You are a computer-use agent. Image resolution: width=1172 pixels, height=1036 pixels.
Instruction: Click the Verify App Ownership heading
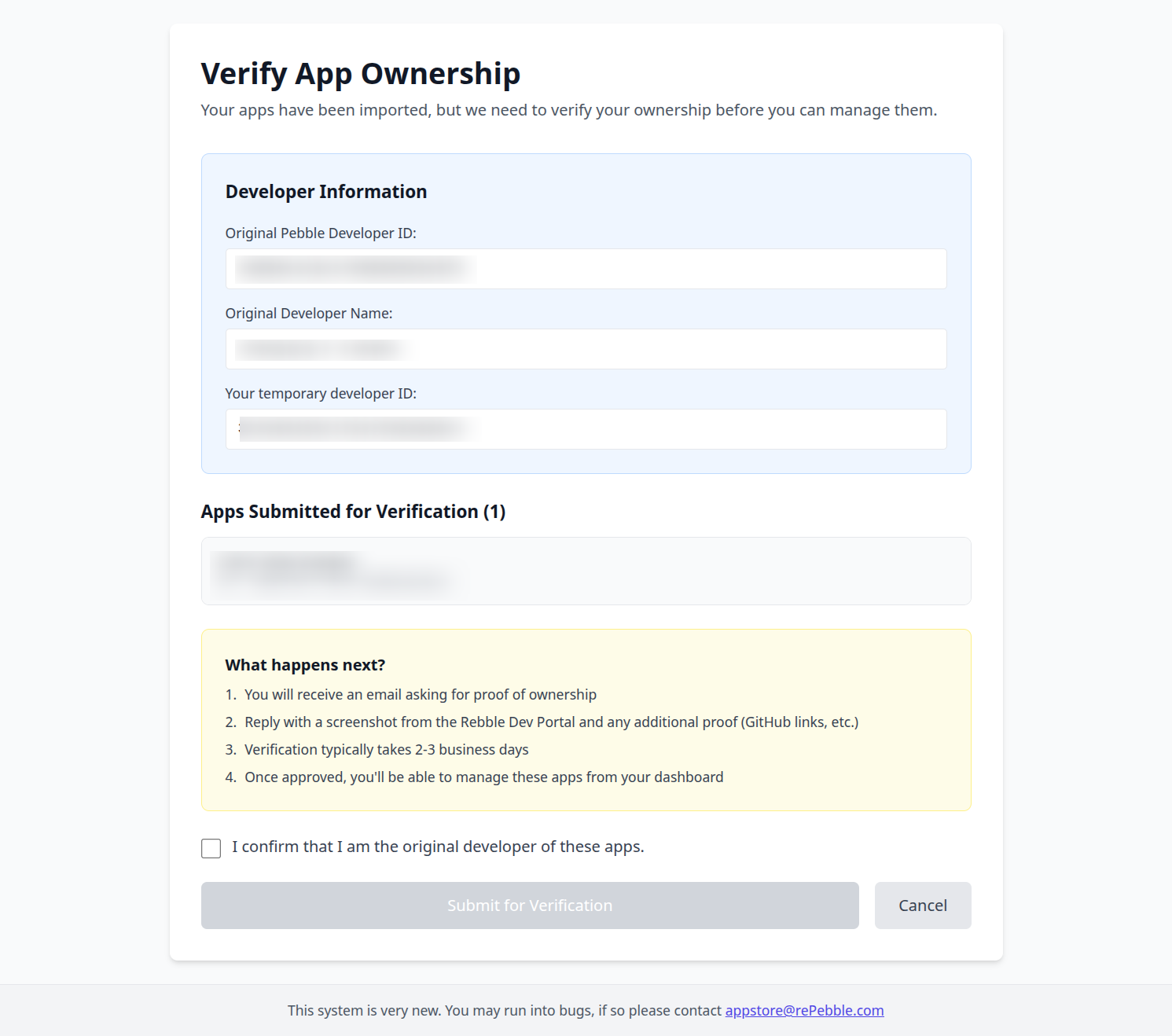[x=360, y=74]
